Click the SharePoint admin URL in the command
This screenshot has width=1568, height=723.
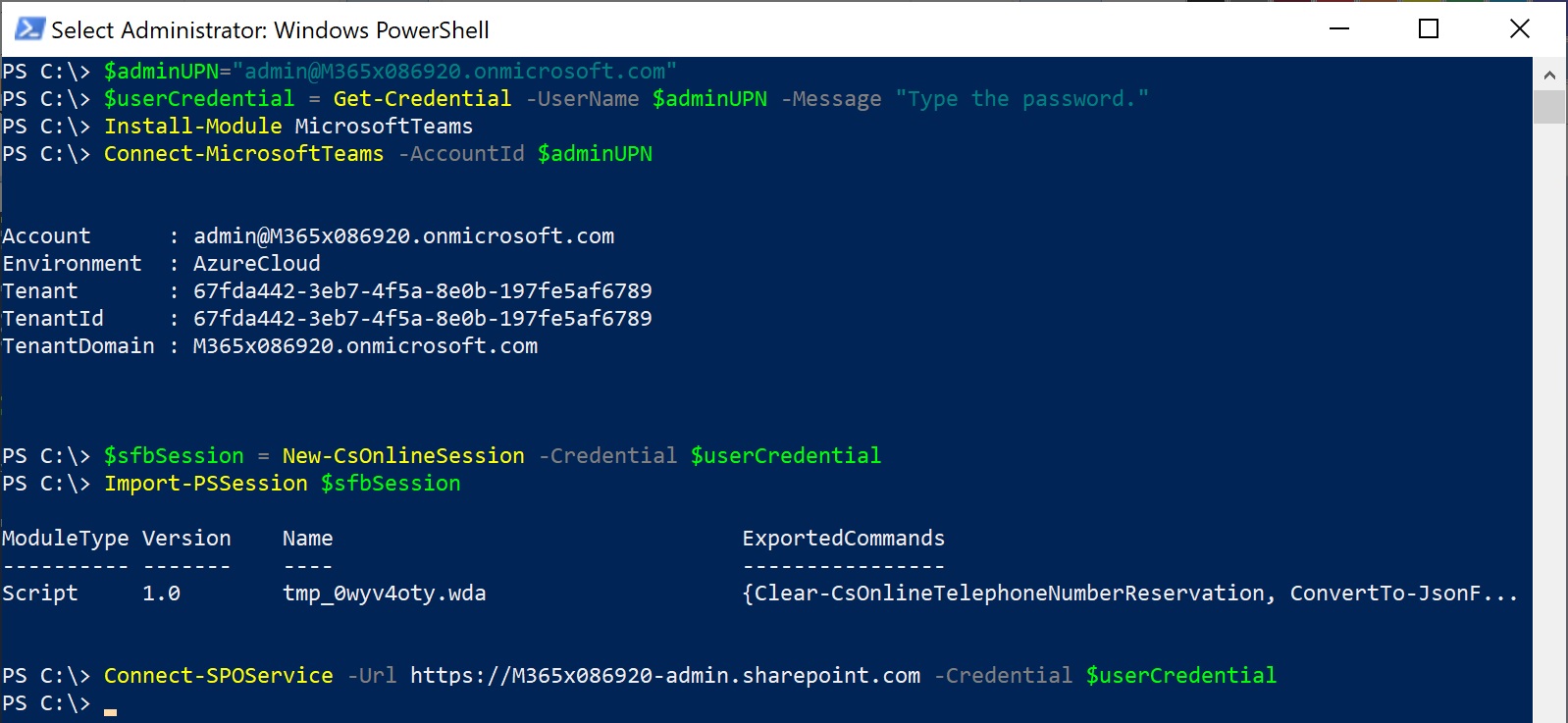click(x=665, y=676)
